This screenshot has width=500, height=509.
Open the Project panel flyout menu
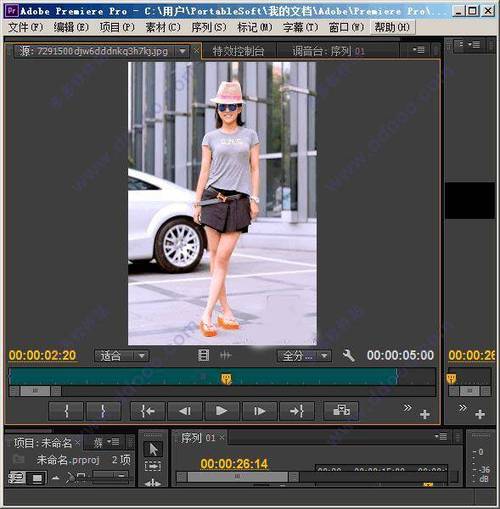click(112, 442)
